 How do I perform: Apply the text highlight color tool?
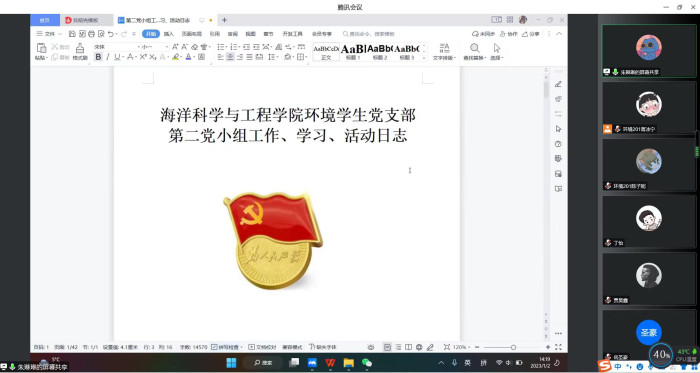[176, 57]
